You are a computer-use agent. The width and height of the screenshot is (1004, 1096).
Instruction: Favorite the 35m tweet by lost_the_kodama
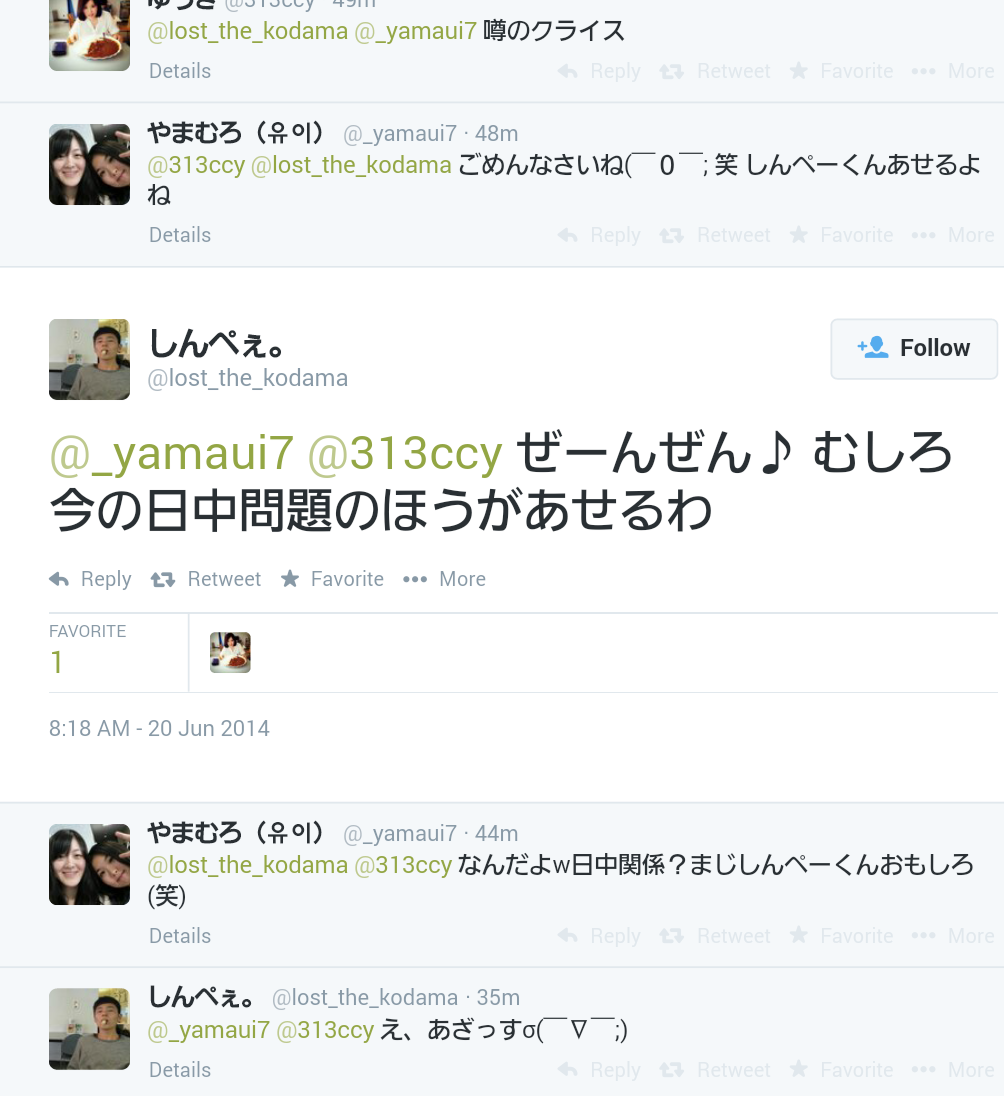click(x=841, y=1070)
